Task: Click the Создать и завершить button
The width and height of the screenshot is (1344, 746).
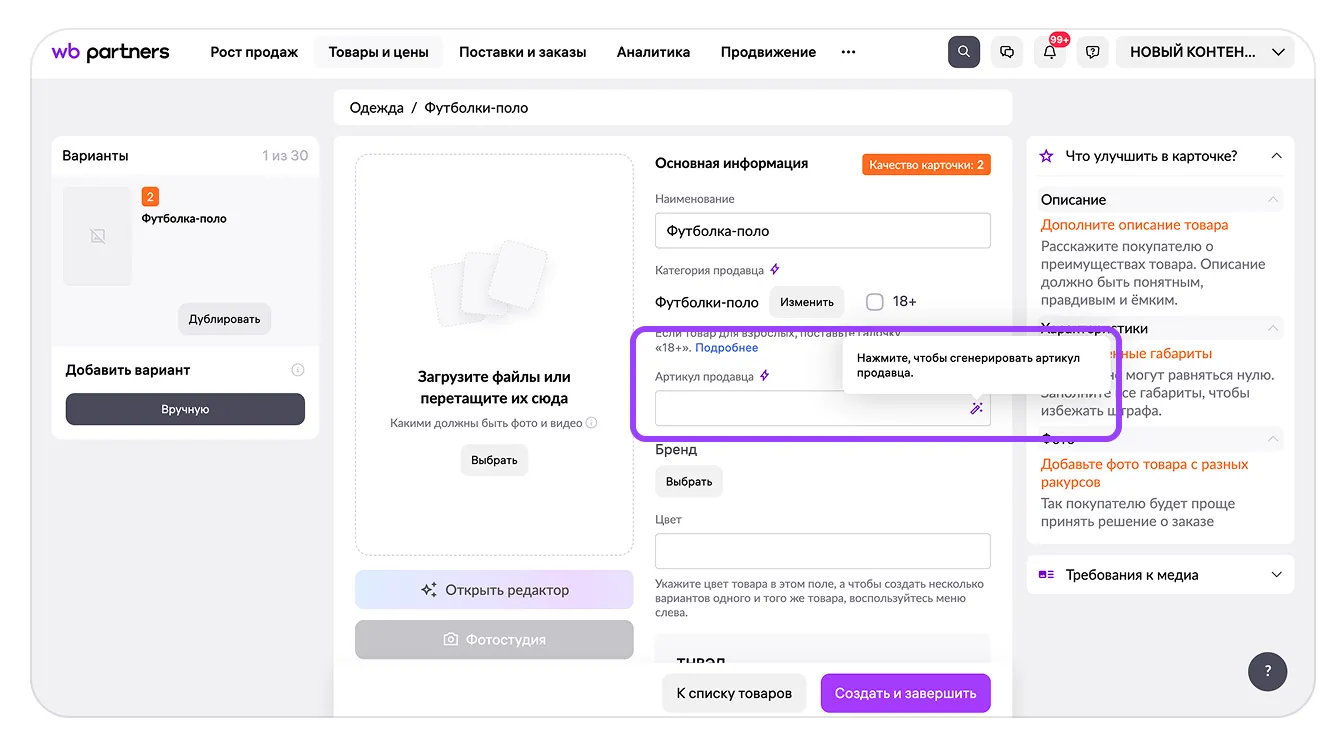Action: (906, 693)
